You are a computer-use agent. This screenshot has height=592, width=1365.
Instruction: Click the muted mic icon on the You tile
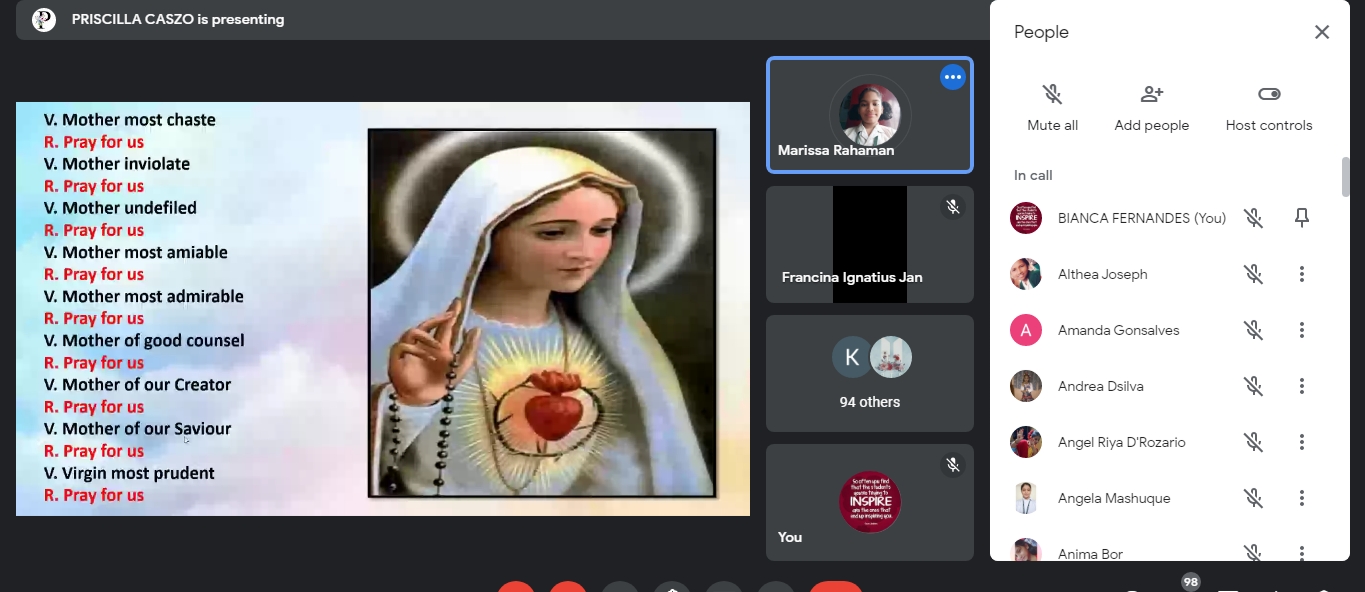[x=953, y=465]
